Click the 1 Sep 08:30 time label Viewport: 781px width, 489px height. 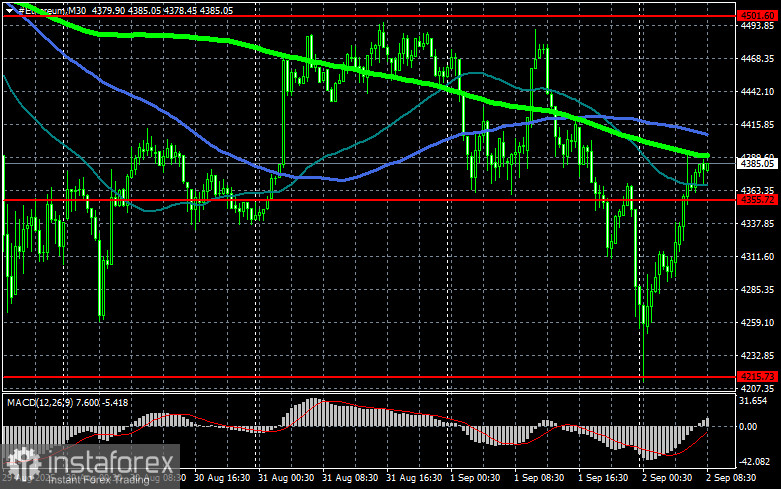click(x=539, y=478)
